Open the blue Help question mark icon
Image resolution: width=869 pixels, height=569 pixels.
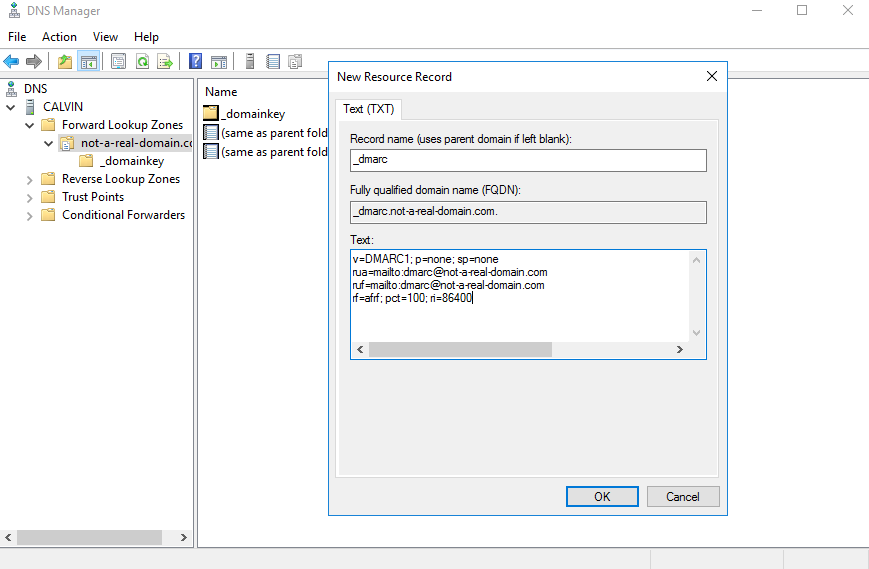tap(195, 61)
